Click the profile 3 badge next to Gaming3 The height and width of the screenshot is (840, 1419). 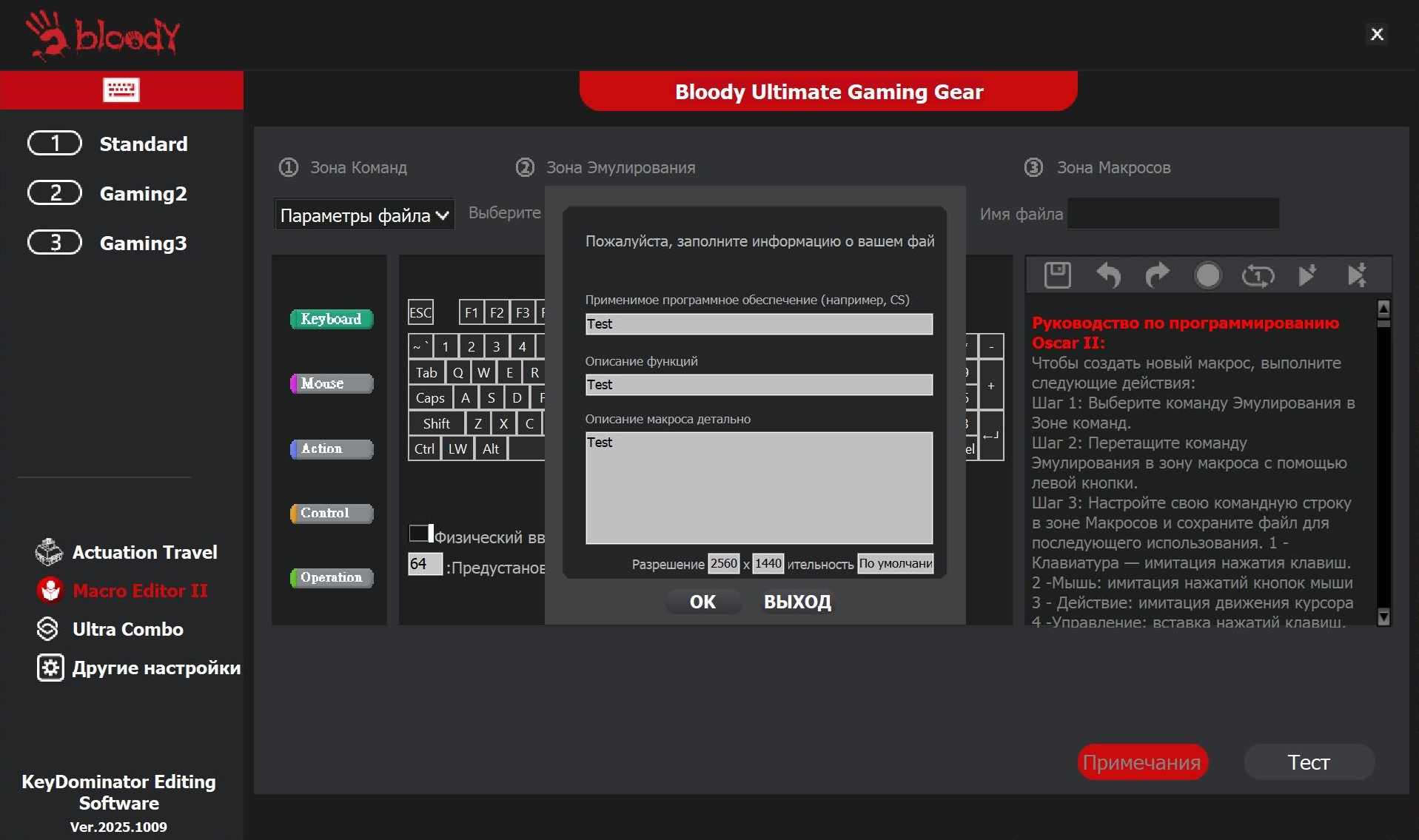pyautogui.click(x=55, y=243)
